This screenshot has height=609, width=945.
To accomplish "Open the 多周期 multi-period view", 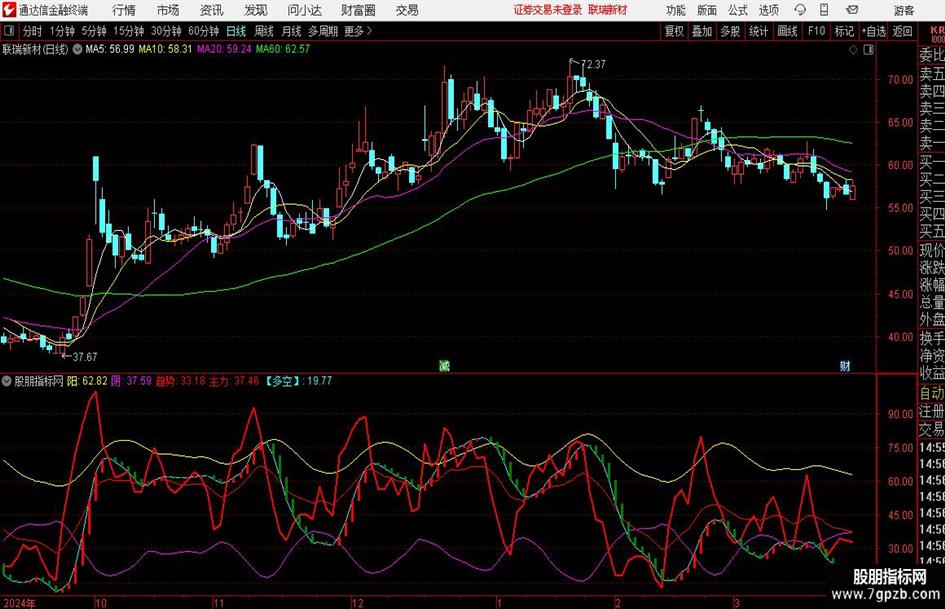I will 322,31.
